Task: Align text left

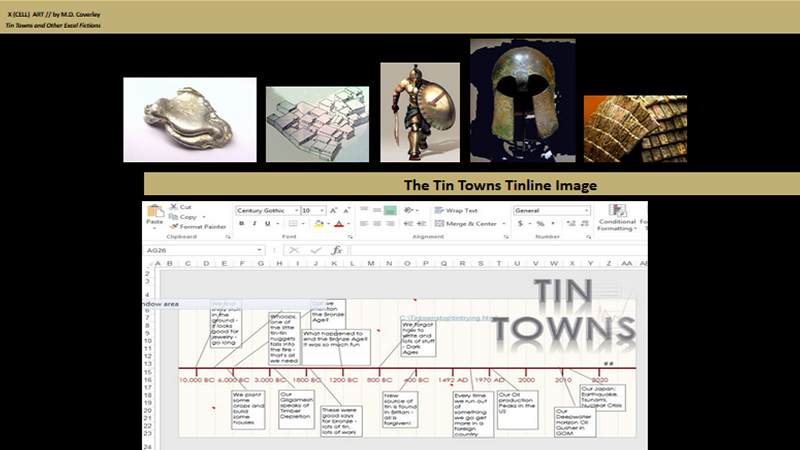Action: [x=364, y=223]
